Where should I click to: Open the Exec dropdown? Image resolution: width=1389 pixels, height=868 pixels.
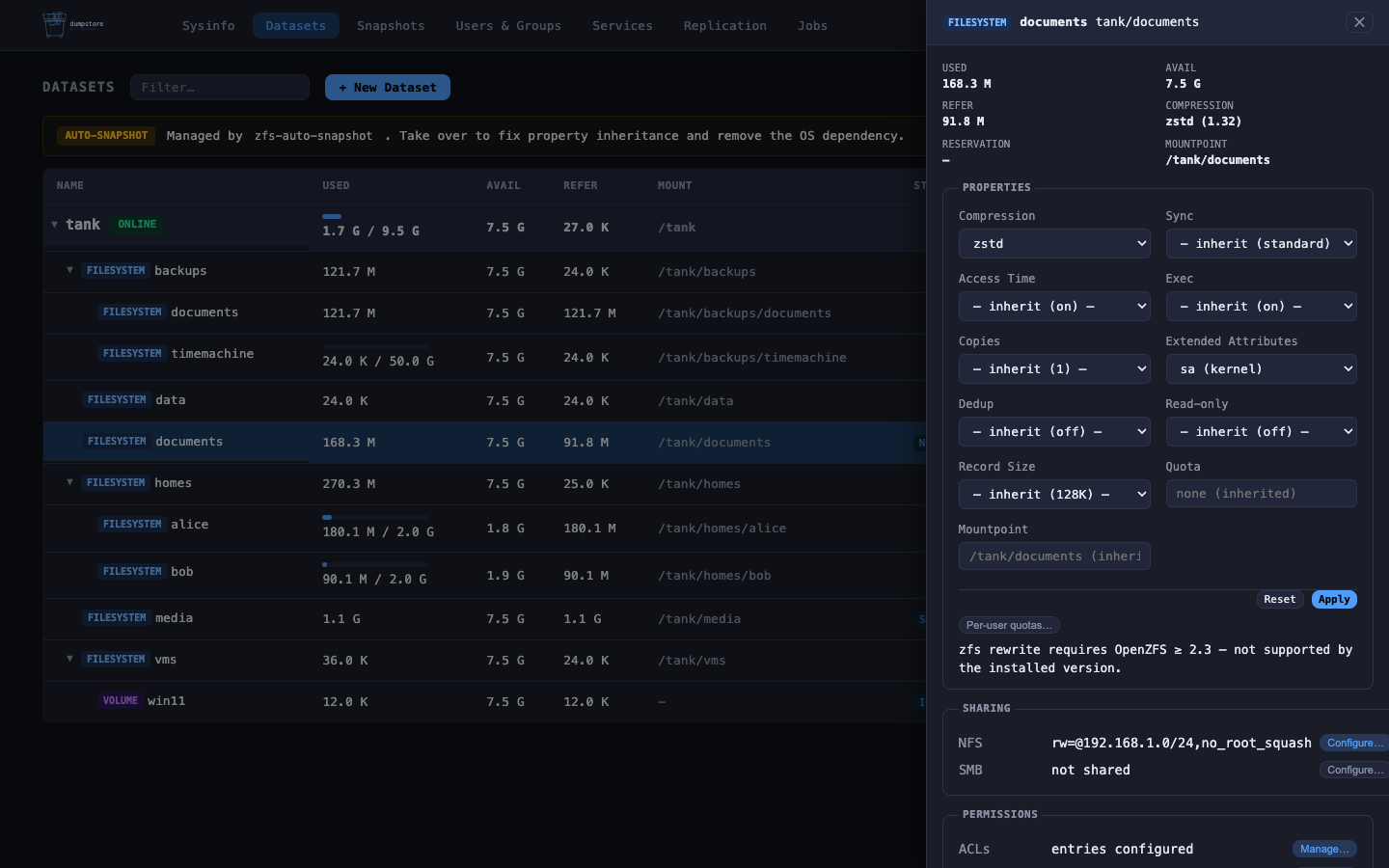1261,307
